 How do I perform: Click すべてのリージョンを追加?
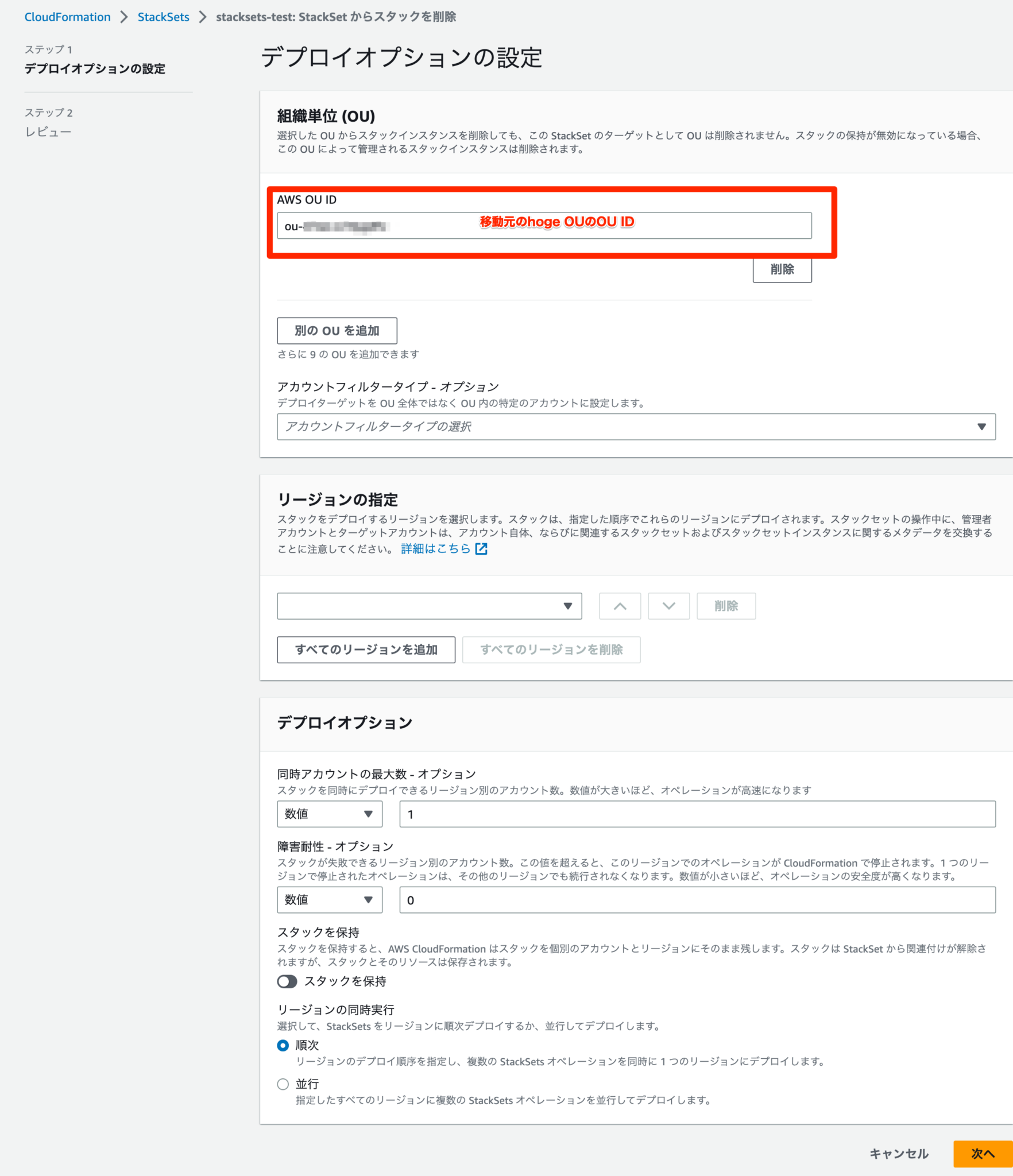(366, 649)
